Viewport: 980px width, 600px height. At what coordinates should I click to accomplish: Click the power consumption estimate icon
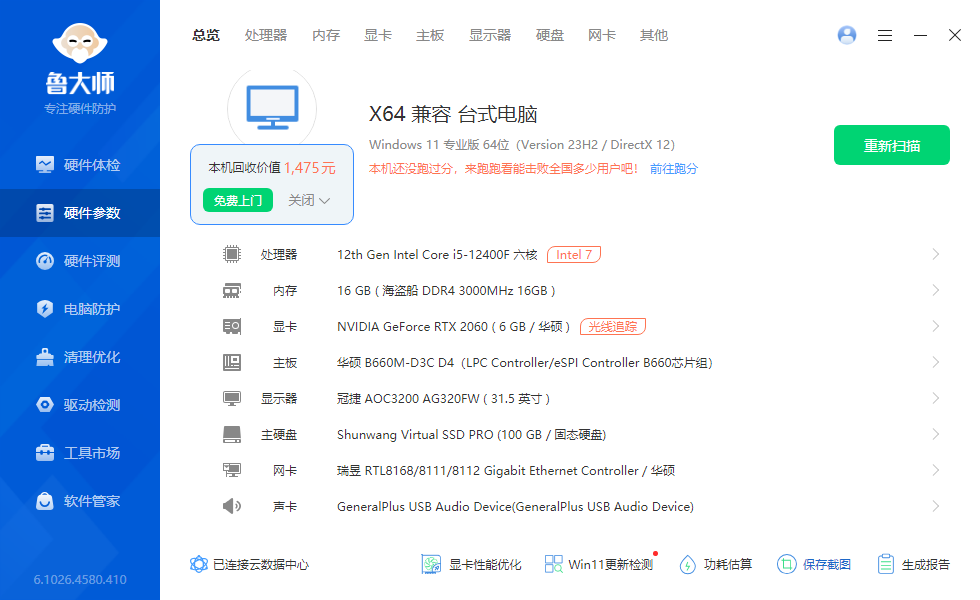pos(687,564)
